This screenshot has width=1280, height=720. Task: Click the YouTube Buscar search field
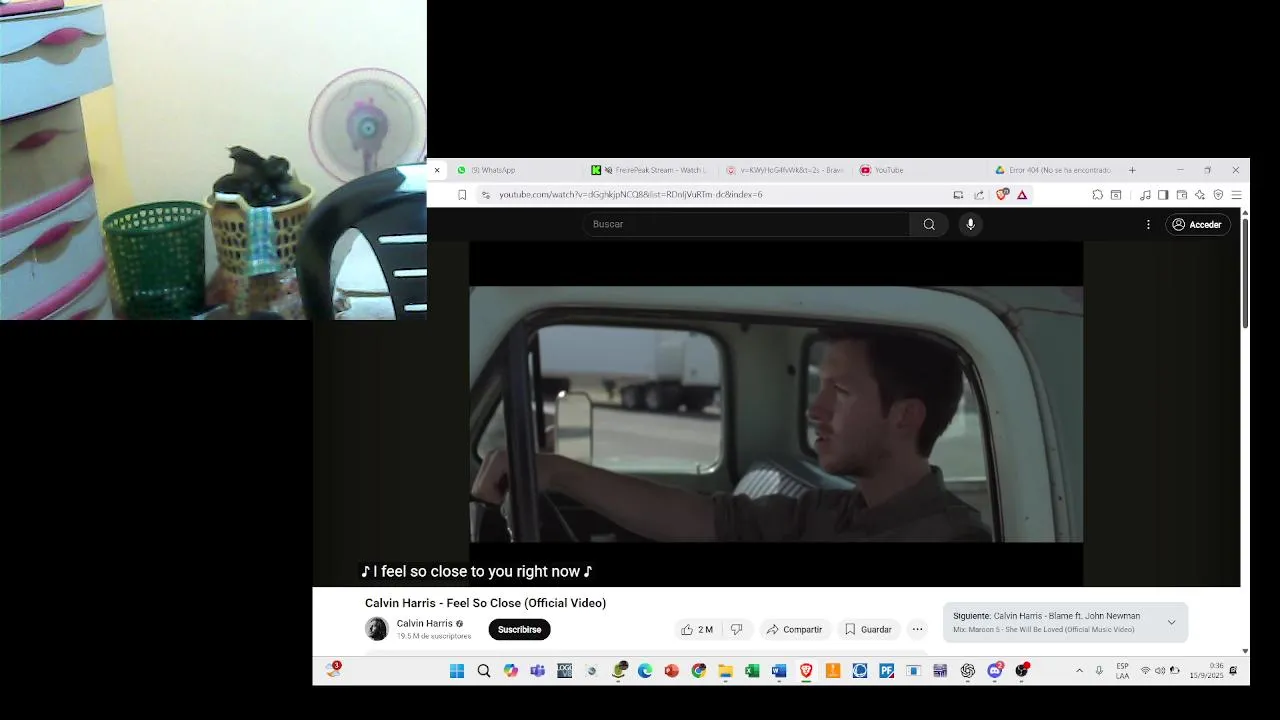click(747, 224)
